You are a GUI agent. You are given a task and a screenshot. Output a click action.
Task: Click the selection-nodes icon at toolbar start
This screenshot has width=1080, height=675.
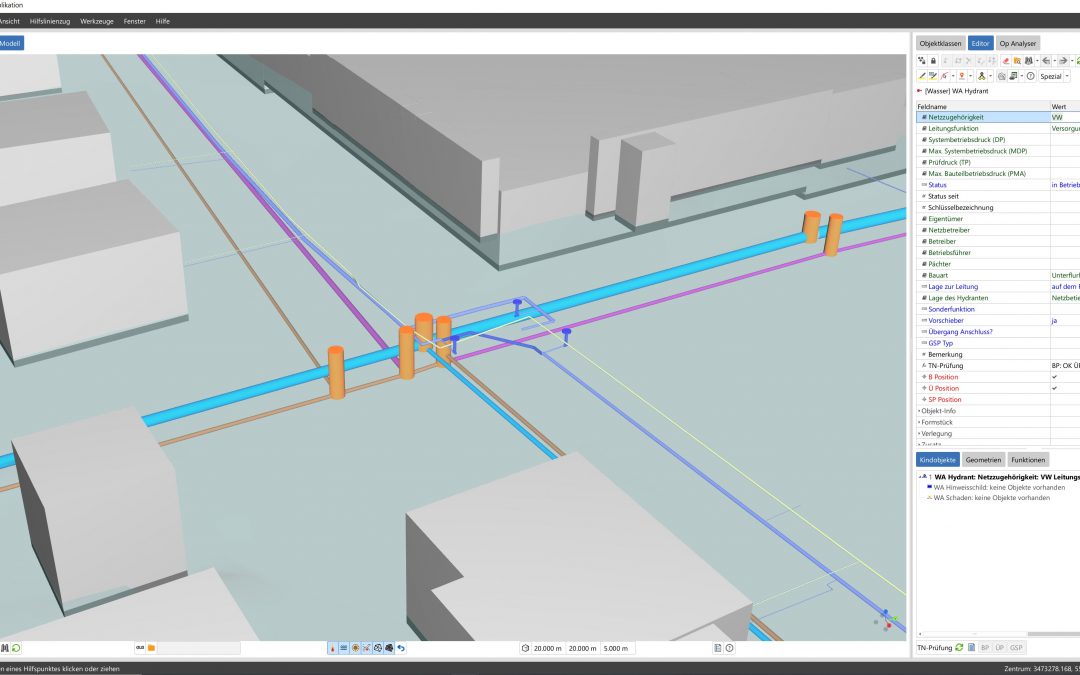point(922,61)
